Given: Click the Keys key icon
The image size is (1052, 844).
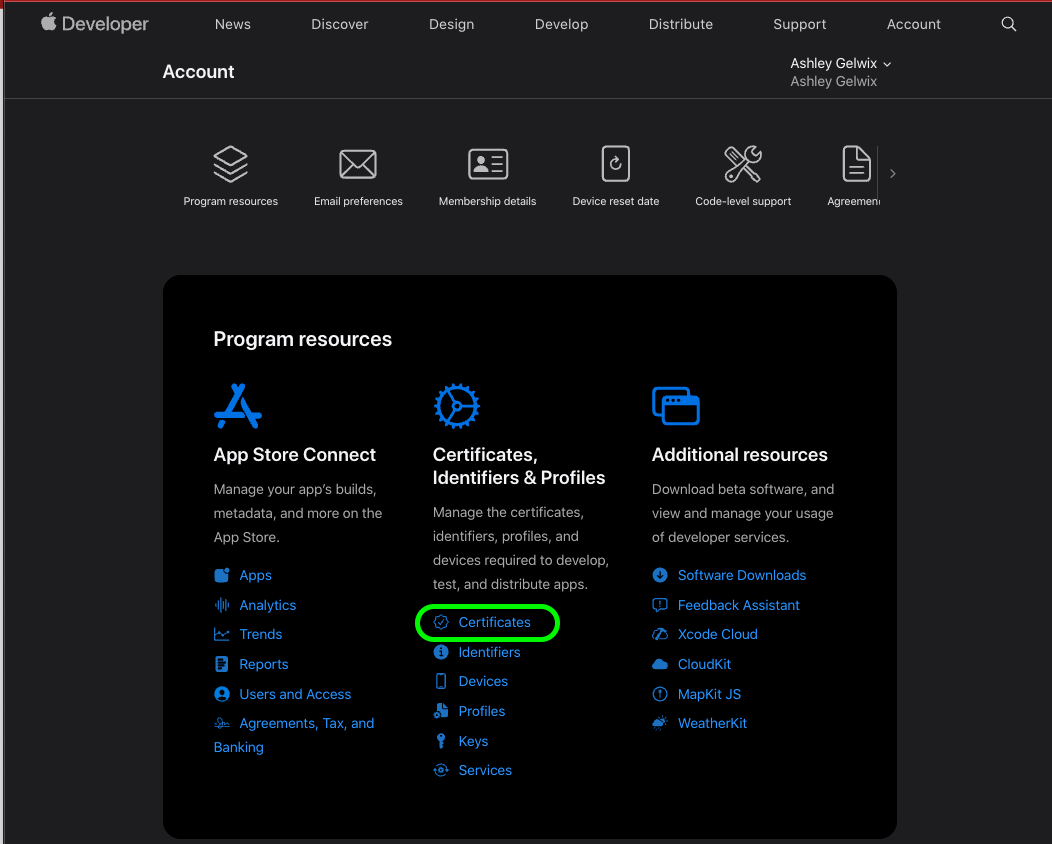Looking at the screenshot, I should point(441,741).
